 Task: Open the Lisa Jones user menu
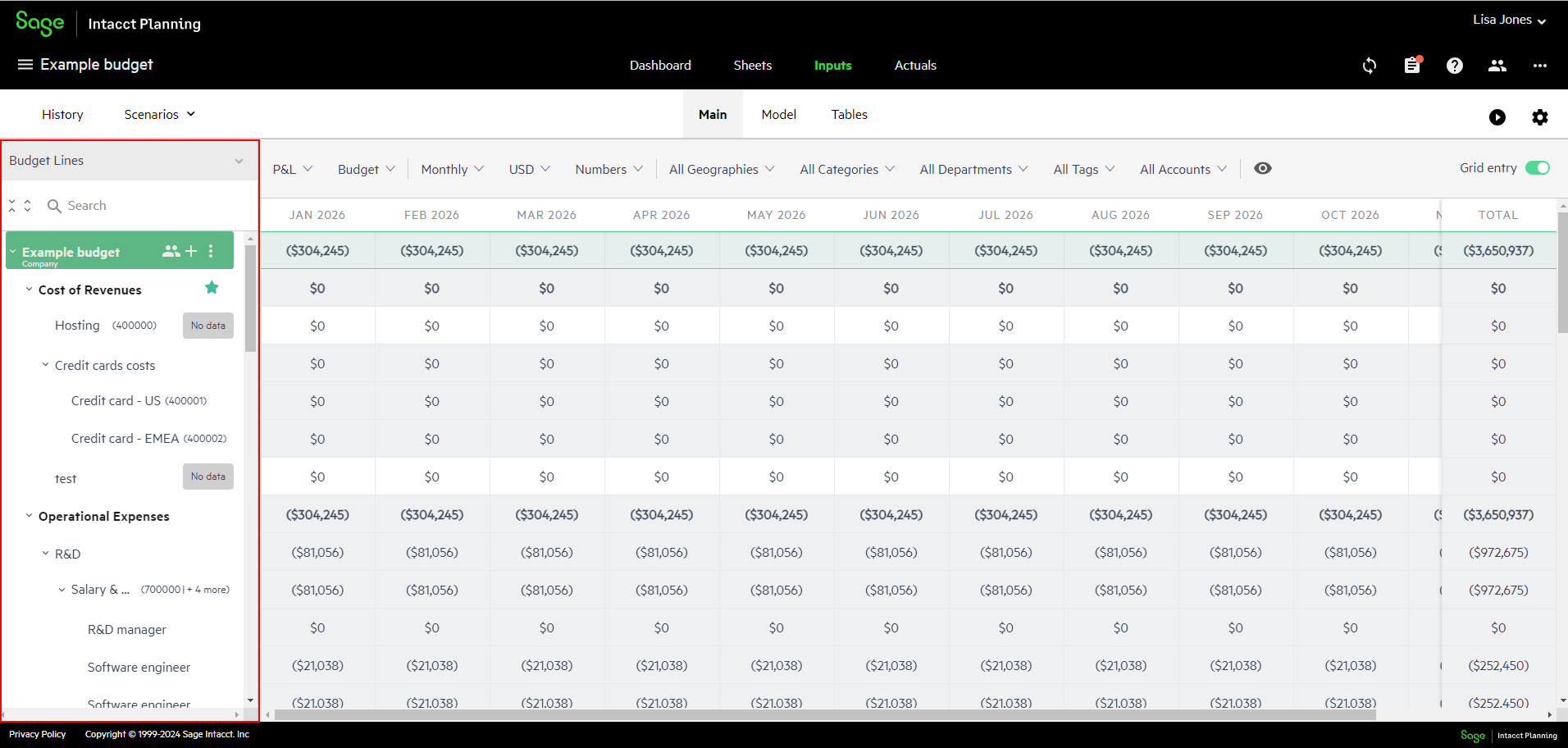(x=1509, y=20)
